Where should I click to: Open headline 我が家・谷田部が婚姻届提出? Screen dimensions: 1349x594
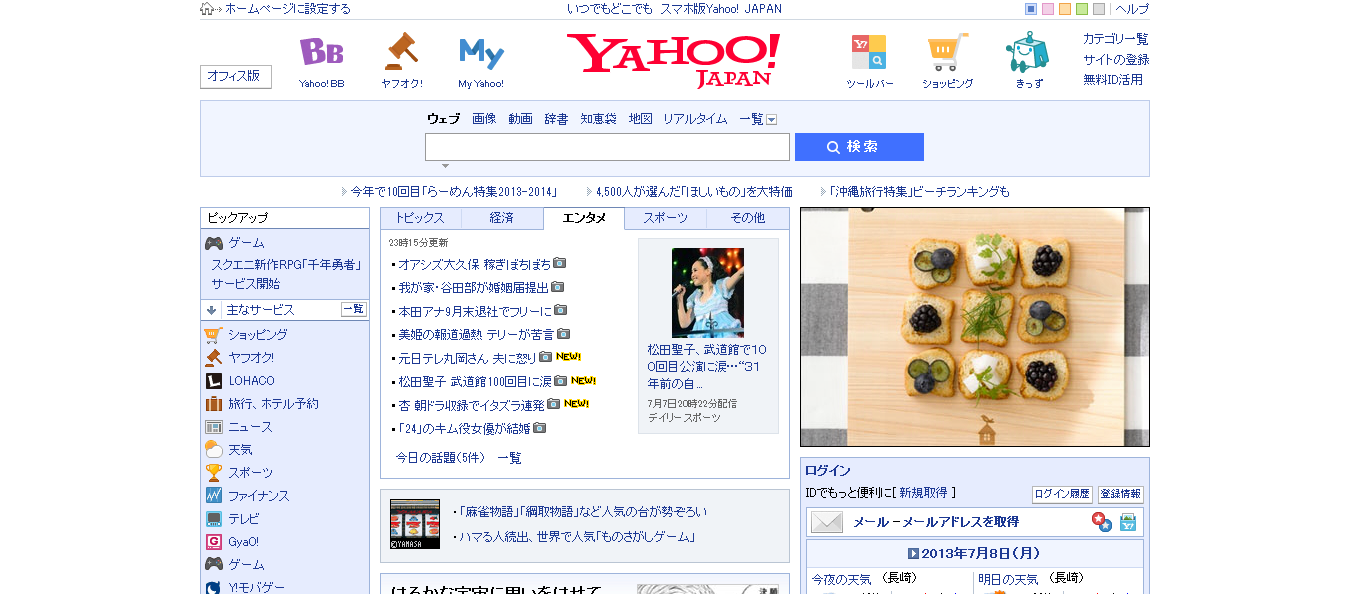click(473, 287)
